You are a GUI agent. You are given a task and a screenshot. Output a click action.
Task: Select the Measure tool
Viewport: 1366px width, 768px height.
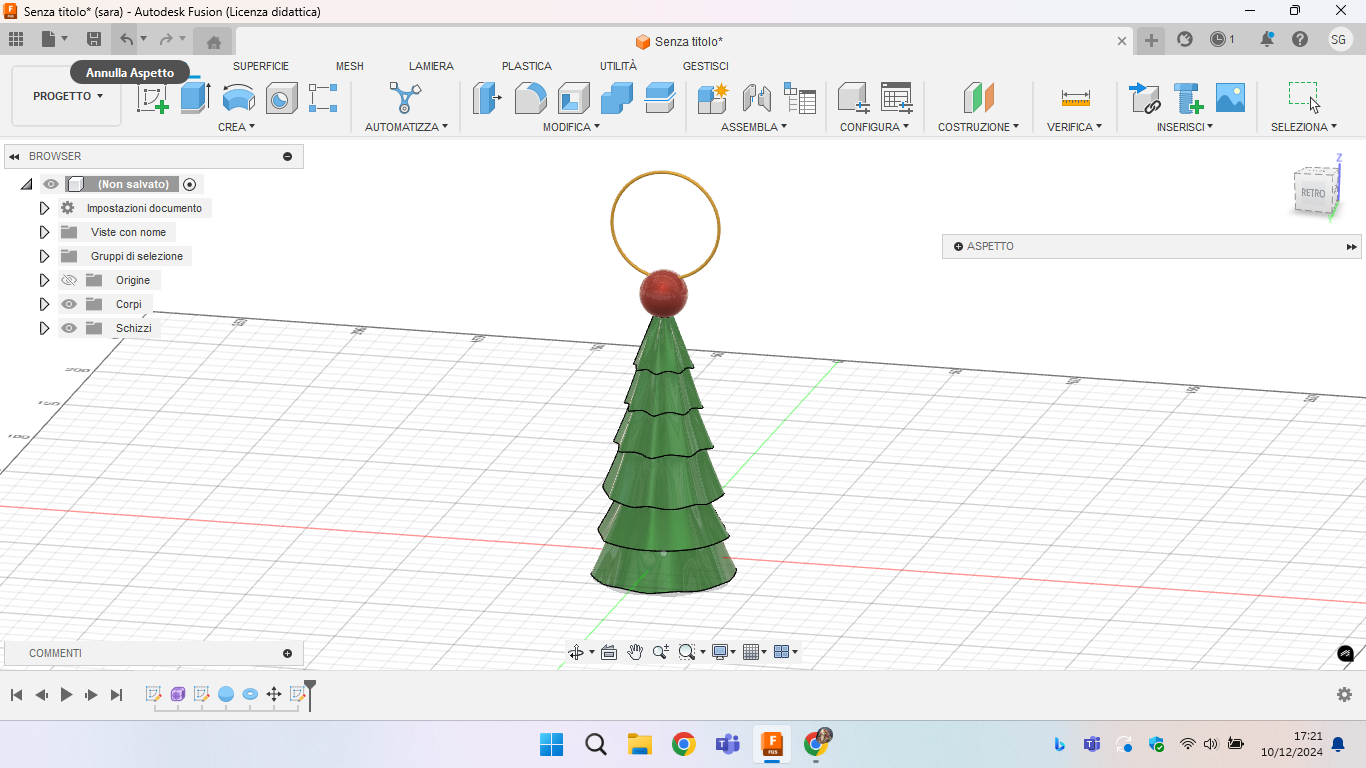1076,98
